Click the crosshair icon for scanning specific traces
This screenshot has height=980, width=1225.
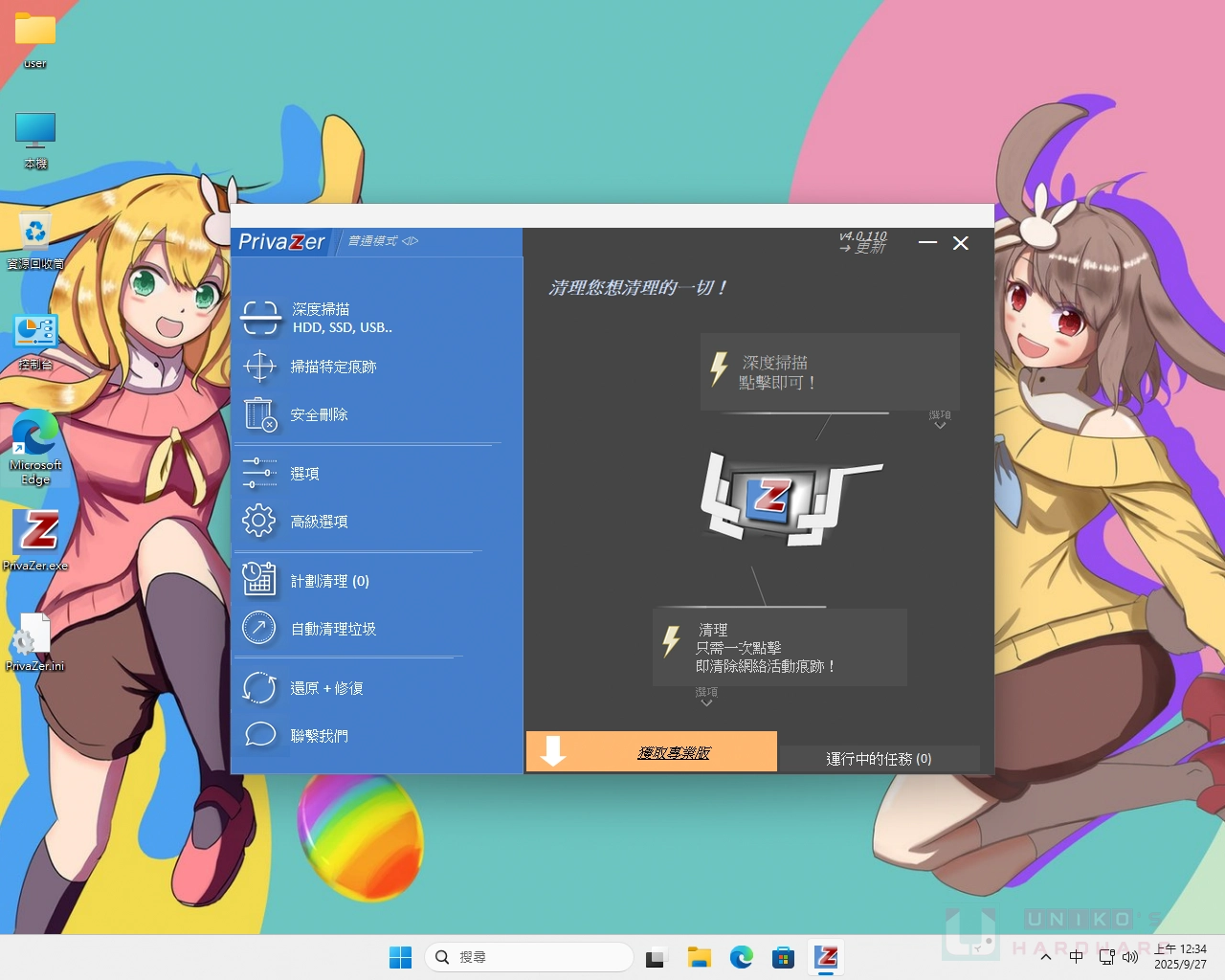click(x=259, y=366)
